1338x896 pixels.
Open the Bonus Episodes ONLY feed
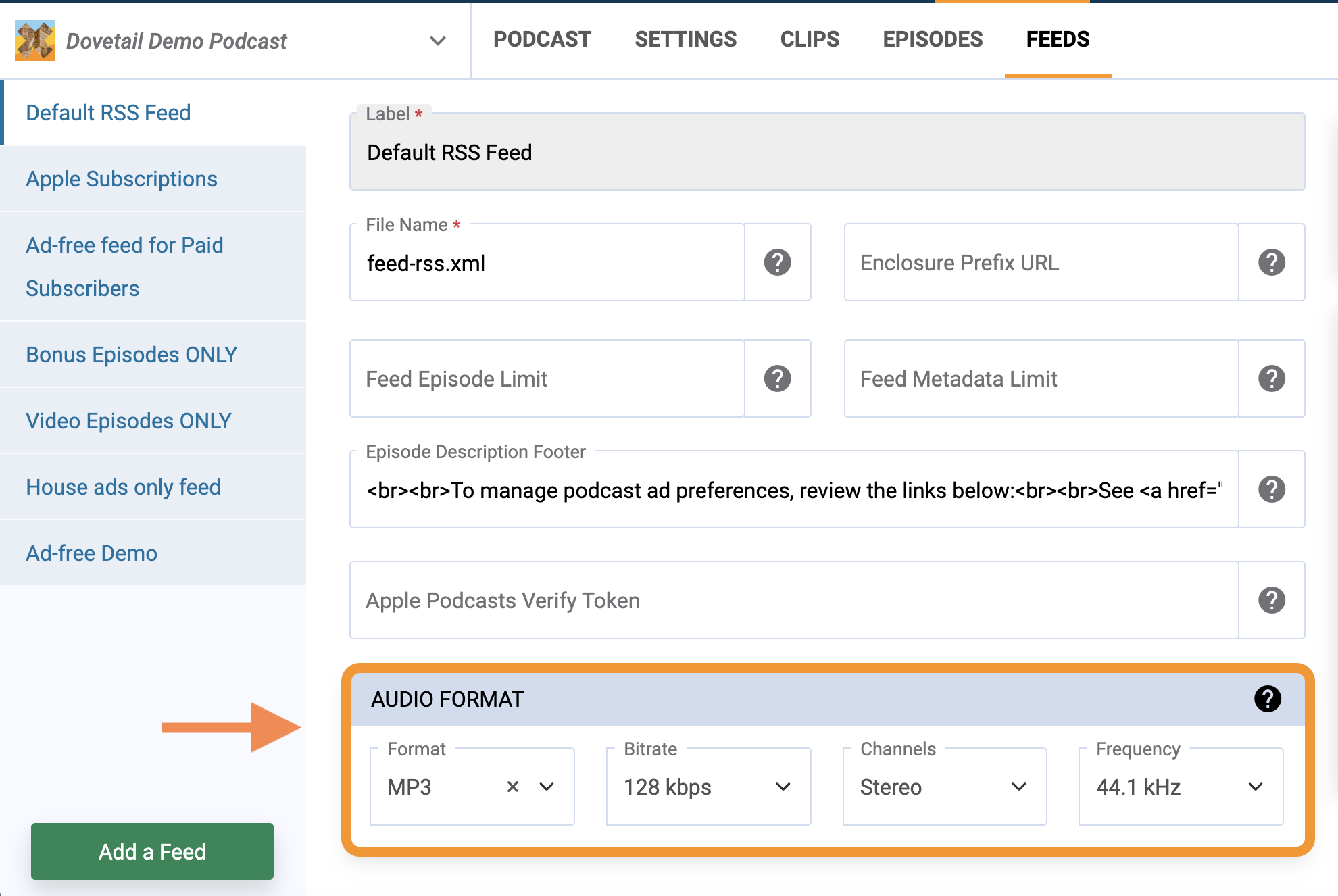pos(132,355)
